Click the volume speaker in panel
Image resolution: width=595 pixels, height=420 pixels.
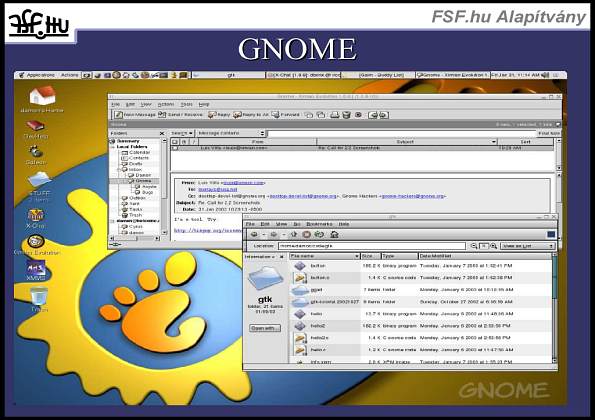(545, 75)
